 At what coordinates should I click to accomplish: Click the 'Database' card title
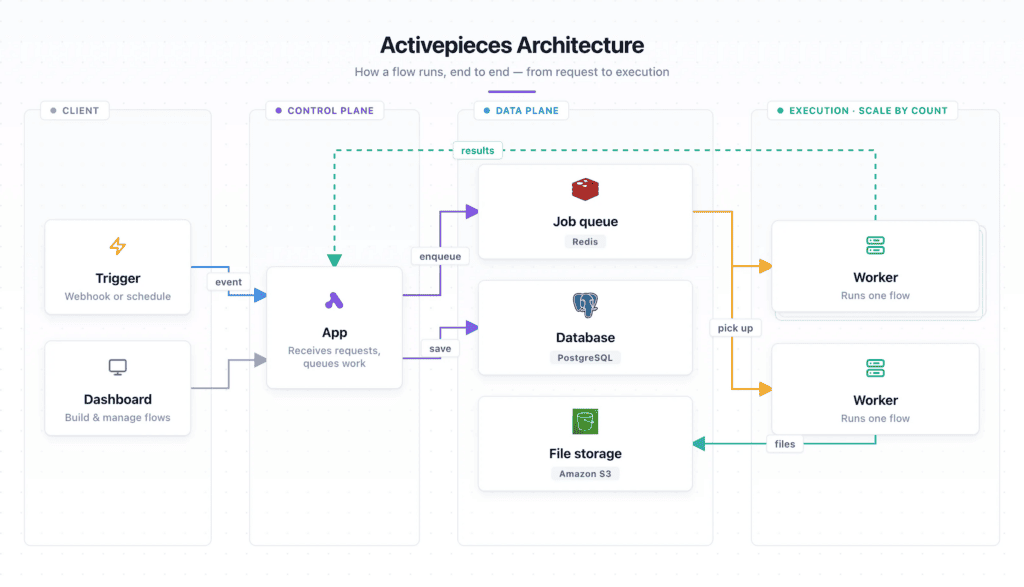click(x=585, y=338)
